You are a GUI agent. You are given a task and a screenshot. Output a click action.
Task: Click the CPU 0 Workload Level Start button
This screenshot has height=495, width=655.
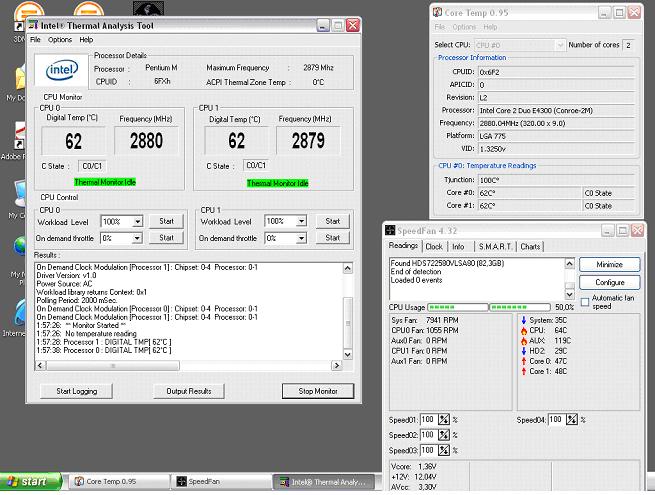[166, 221]
